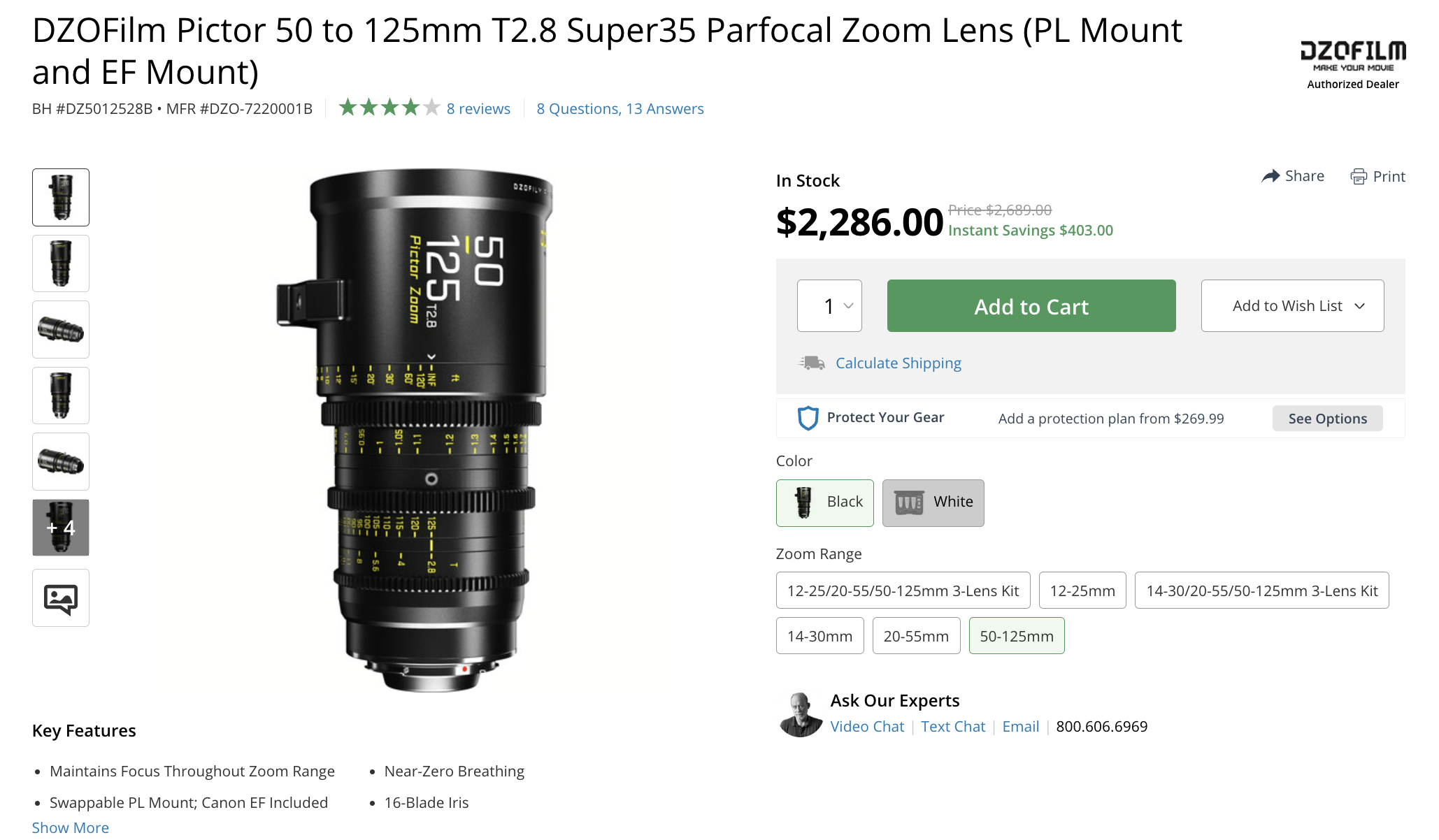Image resolution: width=1439 pixels, height=840 pixels.
Task: Click the Print printer icon
Action: pyautogui.click(x=1358, y=177)
